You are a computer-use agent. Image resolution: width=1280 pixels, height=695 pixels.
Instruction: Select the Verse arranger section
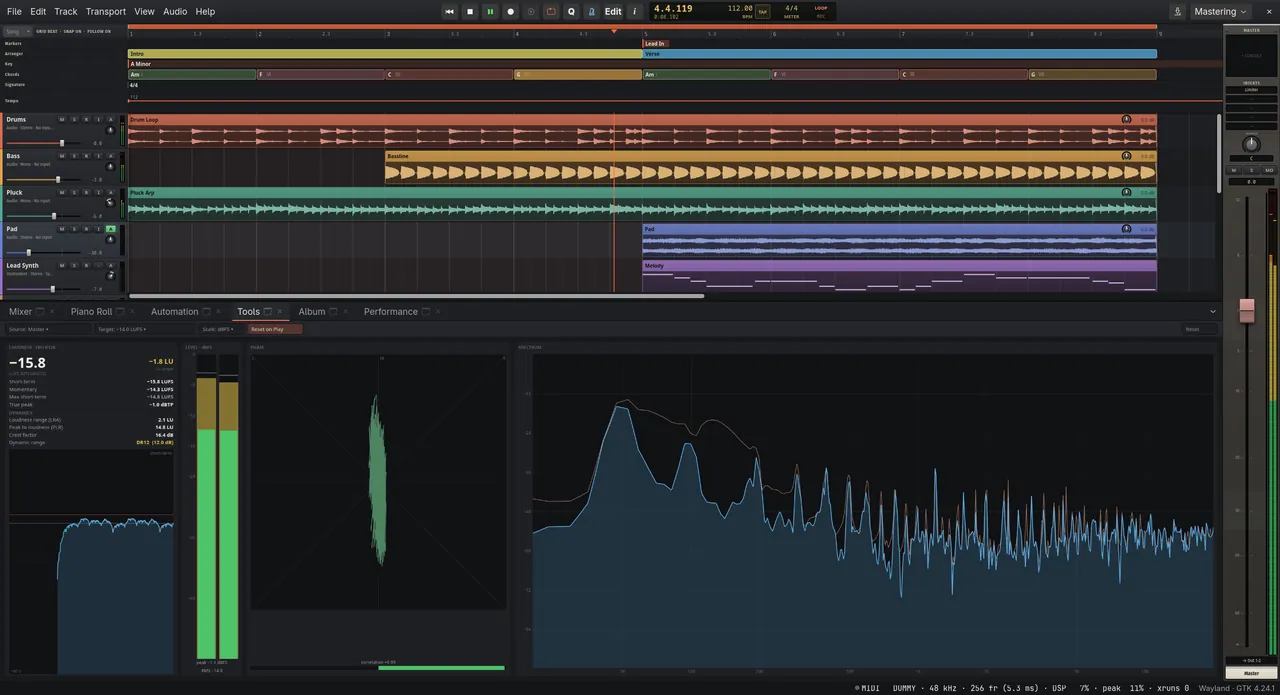[x=899, y=54]
